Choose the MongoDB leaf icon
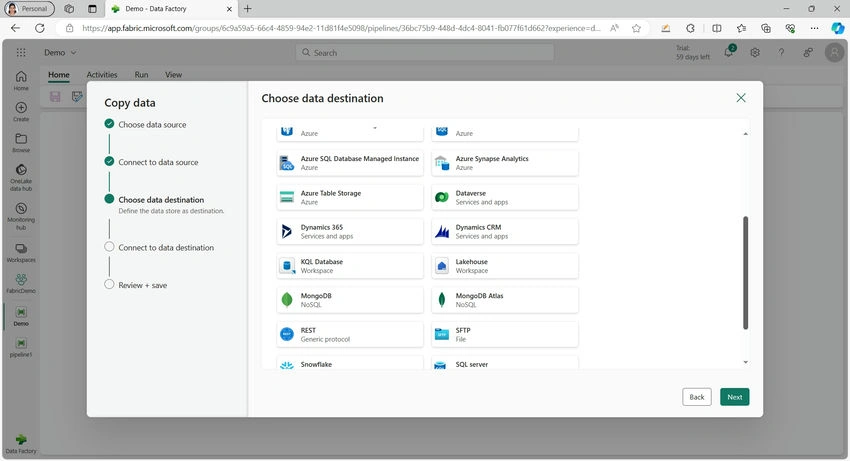The height and width of the screenshot is (461, 850). click(287, 300)
